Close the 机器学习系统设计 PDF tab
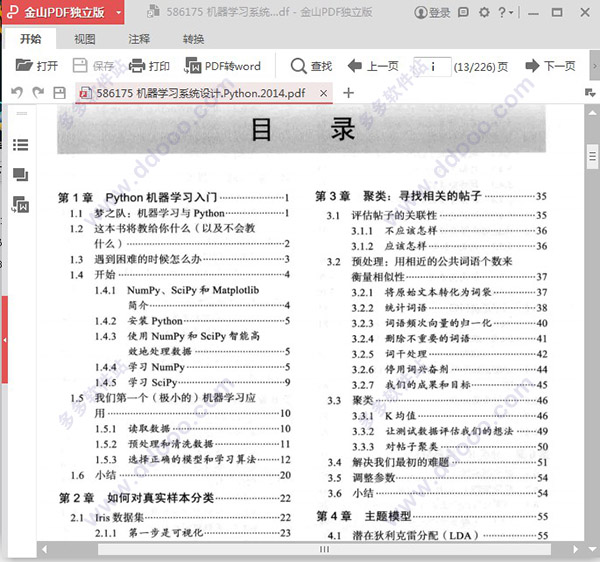 pos(323,93)
